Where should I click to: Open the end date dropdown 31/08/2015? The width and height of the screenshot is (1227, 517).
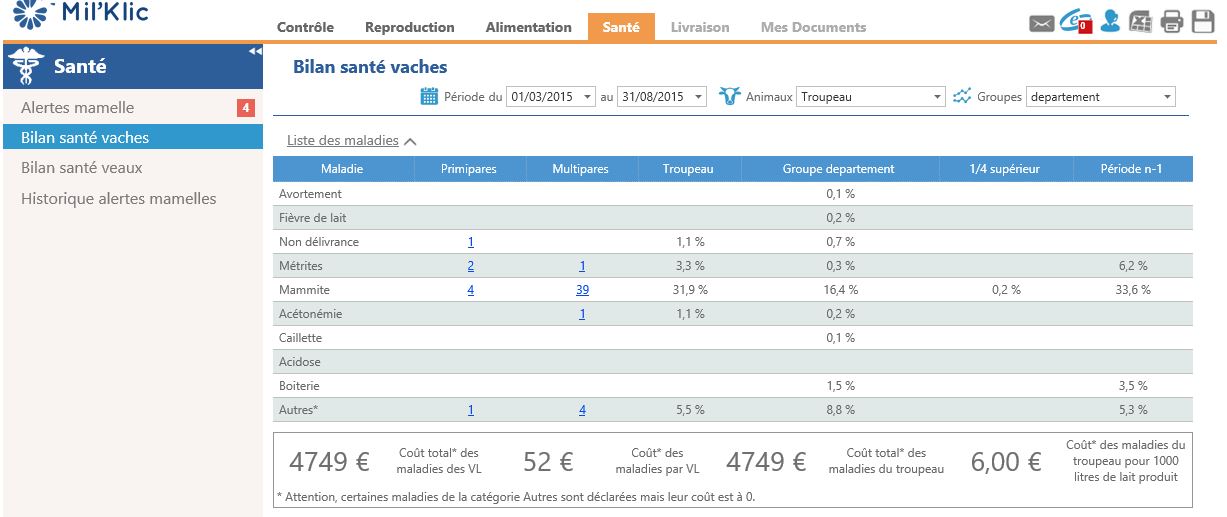click(662, 97)
